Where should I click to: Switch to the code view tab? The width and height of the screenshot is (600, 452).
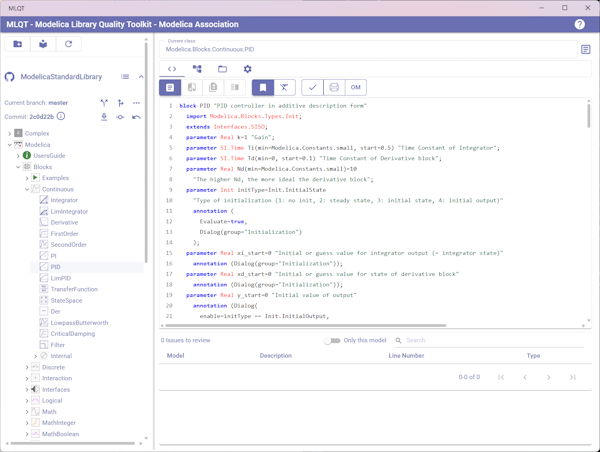(172, 69)
